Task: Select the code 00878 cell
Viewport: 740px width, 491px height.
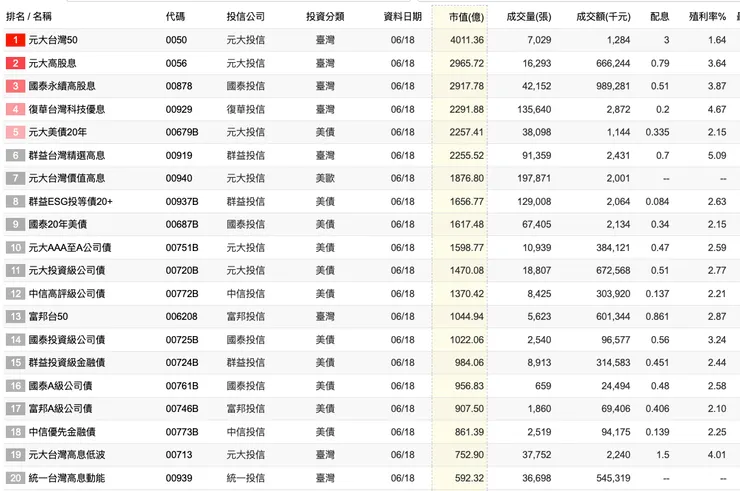Action: point(179,86)
